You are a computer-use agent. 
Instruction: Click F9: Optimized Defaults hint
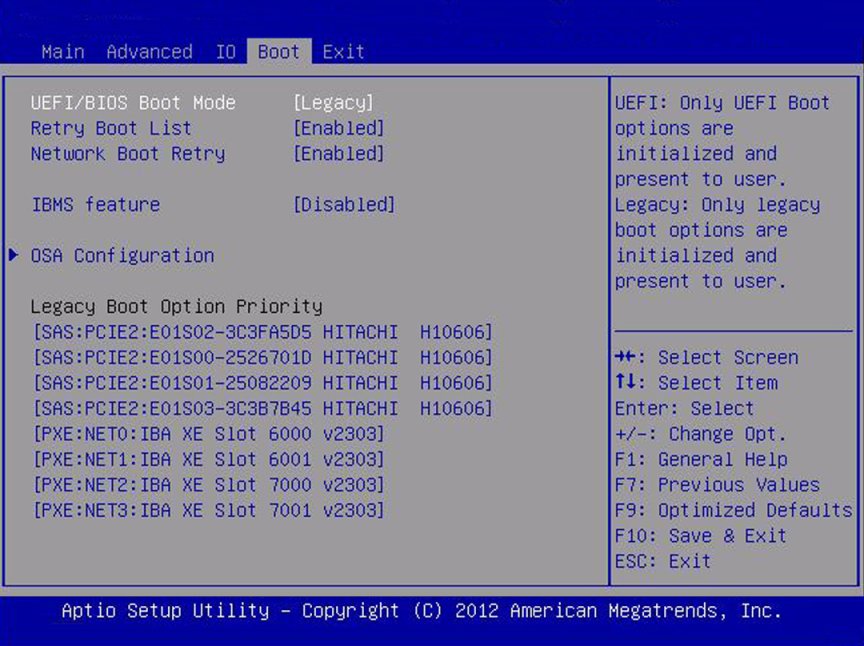click(x=733, y=510)
